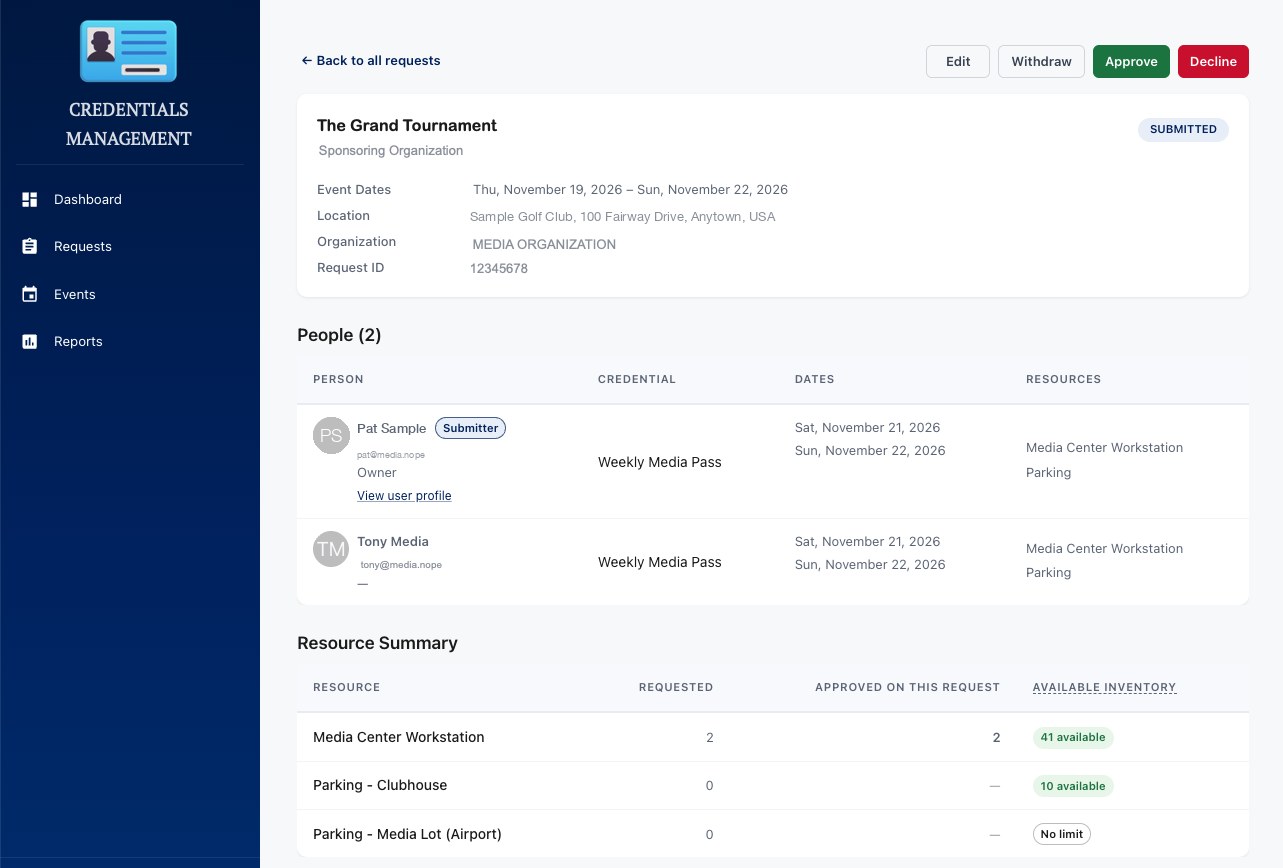
Task: Click the Media Center Workstation resource row
Action: pyautogui.click(x=773, y=738)
